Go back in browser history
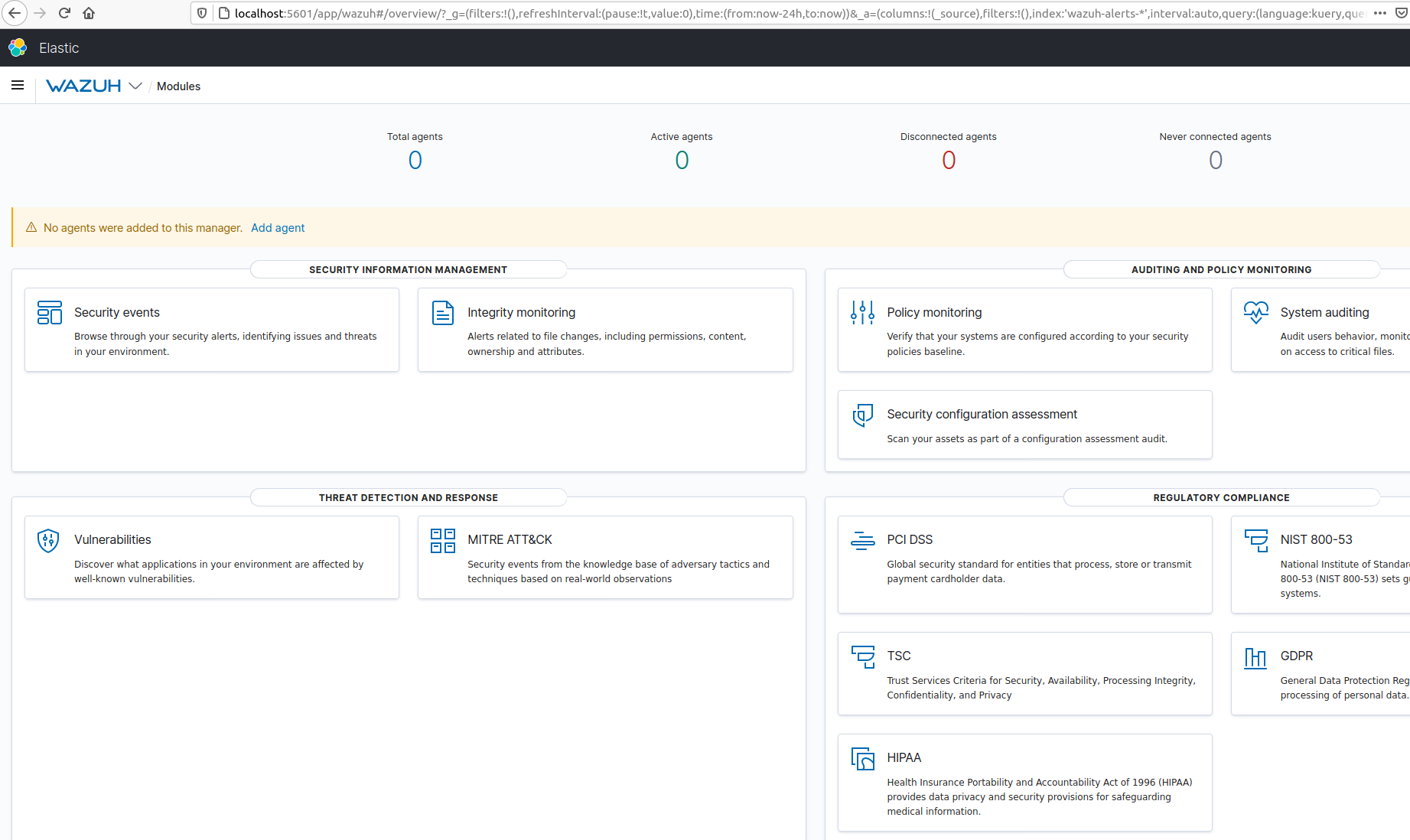1410x840 pixels. point(15,13)
